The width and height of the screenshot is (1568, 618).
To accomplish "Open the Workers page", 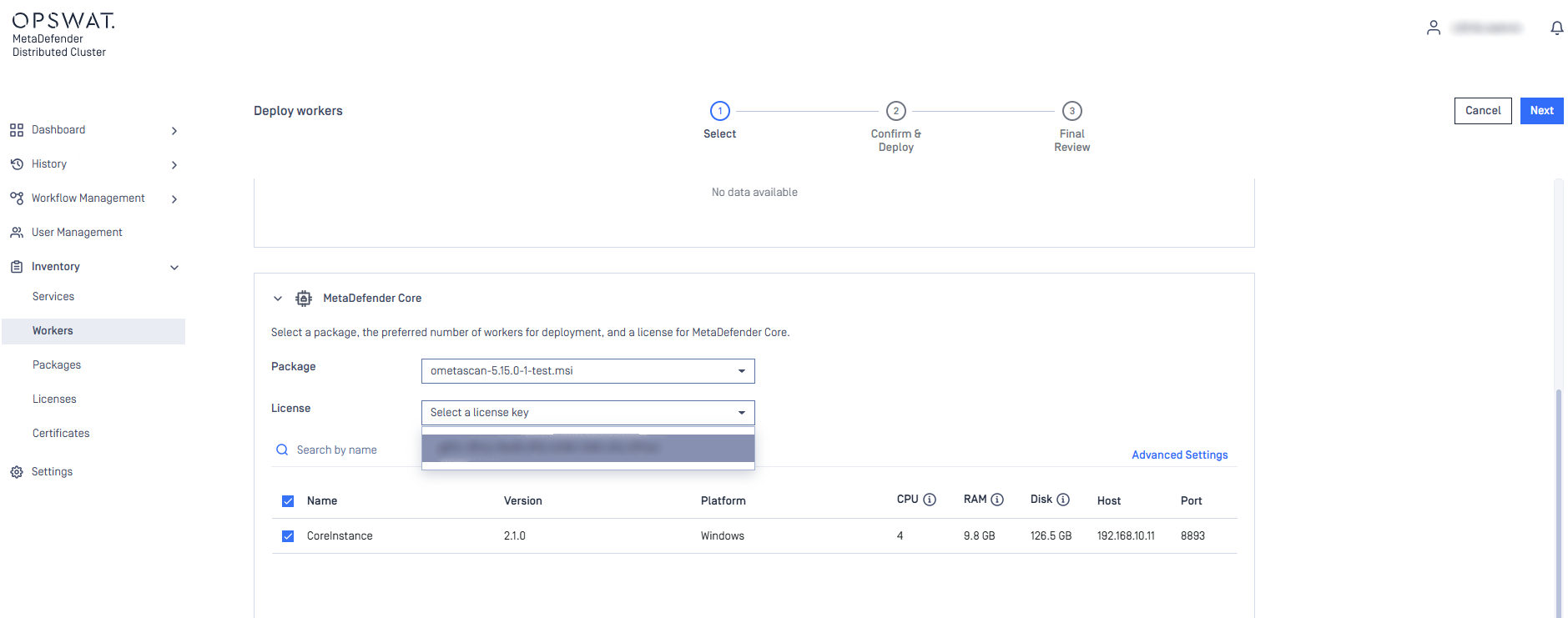I will 93,331.
